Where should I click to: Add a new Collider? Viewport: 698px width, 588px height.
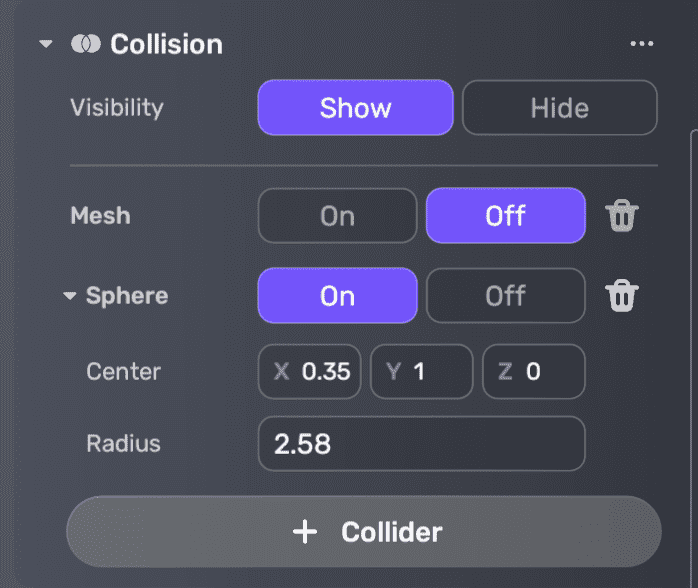364,532
